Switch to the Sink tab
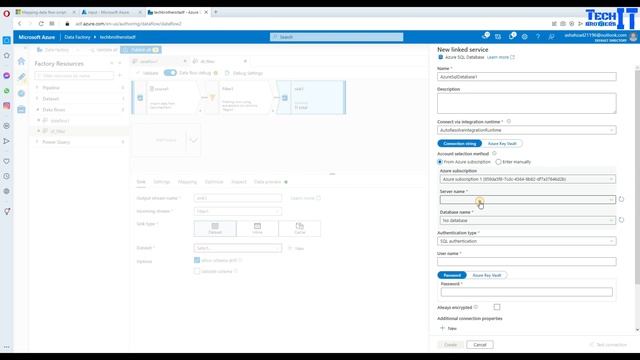Image resolution: width=640 pixels, height=360 pixels. 141,182
